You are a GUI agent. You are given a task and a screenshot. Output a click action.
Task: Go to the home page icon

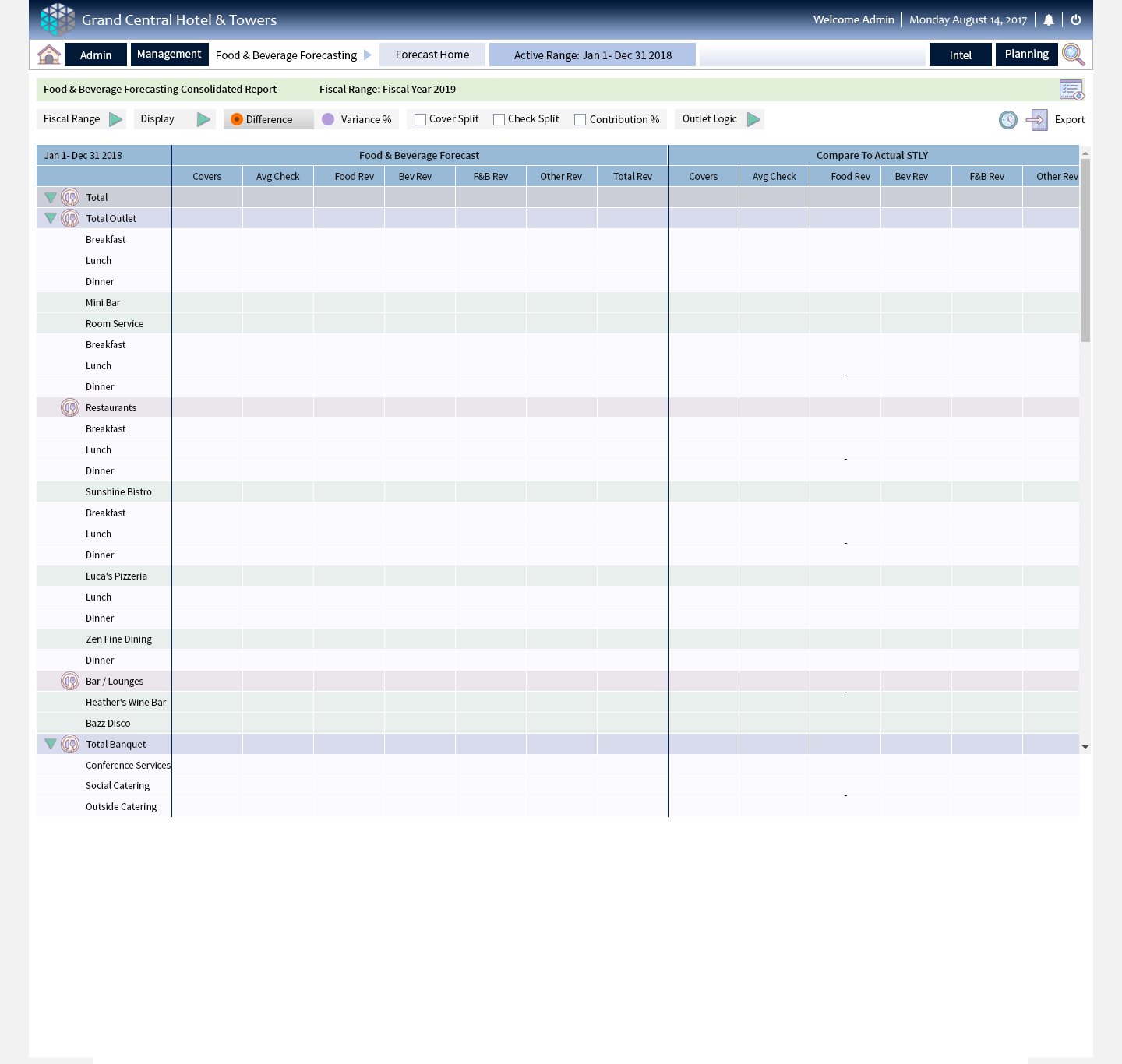(49, 55)
